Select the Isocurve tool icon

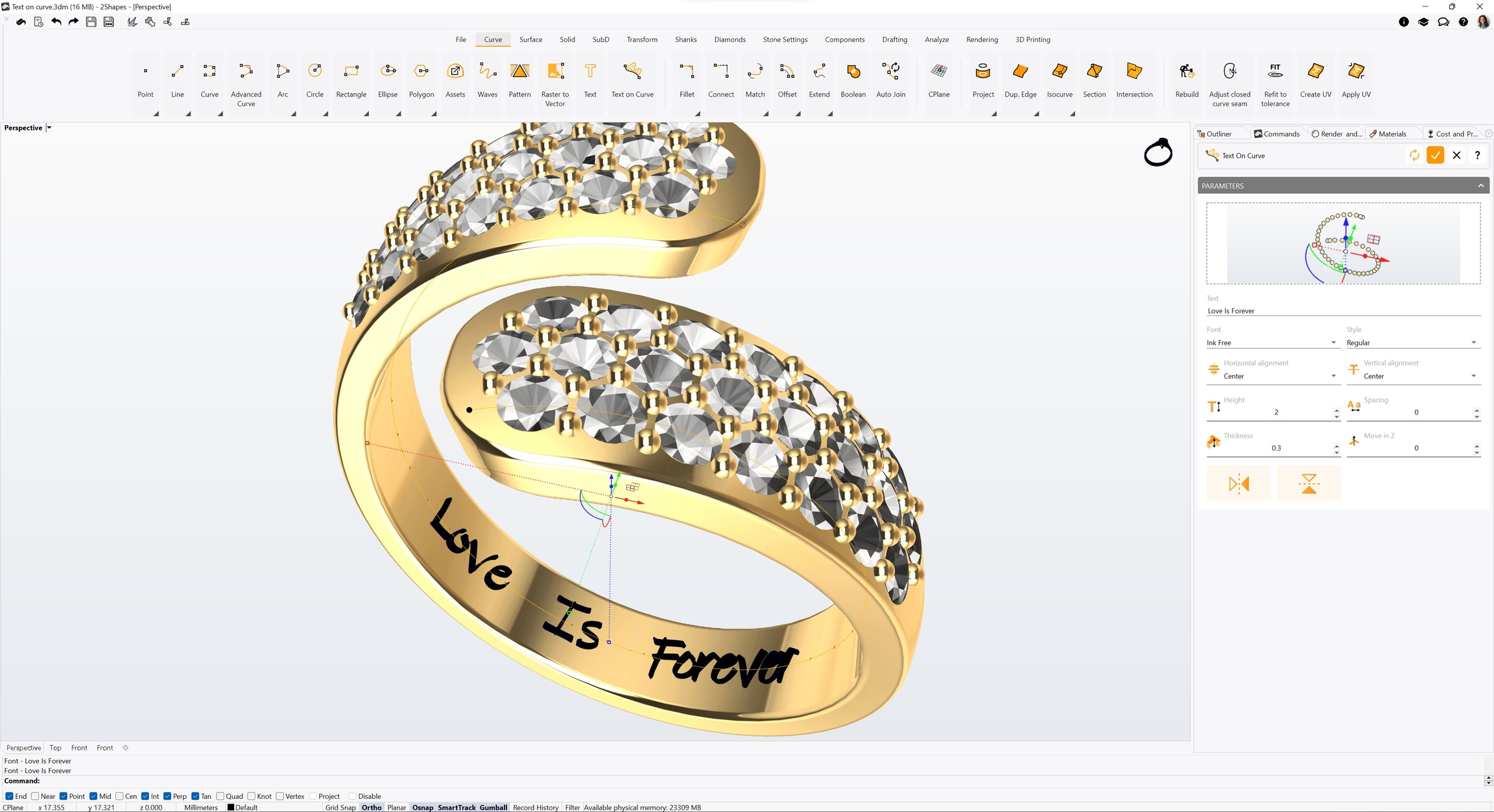point(1059,71)
